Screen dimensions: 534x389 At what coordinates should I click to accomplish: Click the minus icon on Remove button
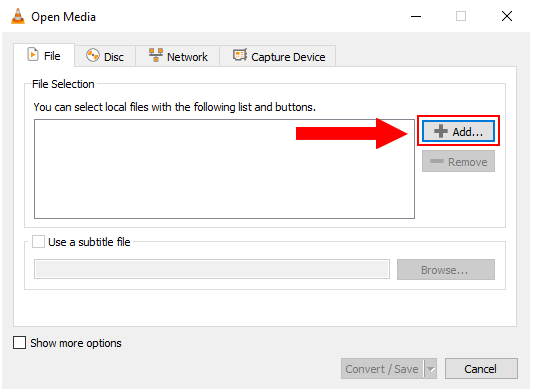coord(437,161)
